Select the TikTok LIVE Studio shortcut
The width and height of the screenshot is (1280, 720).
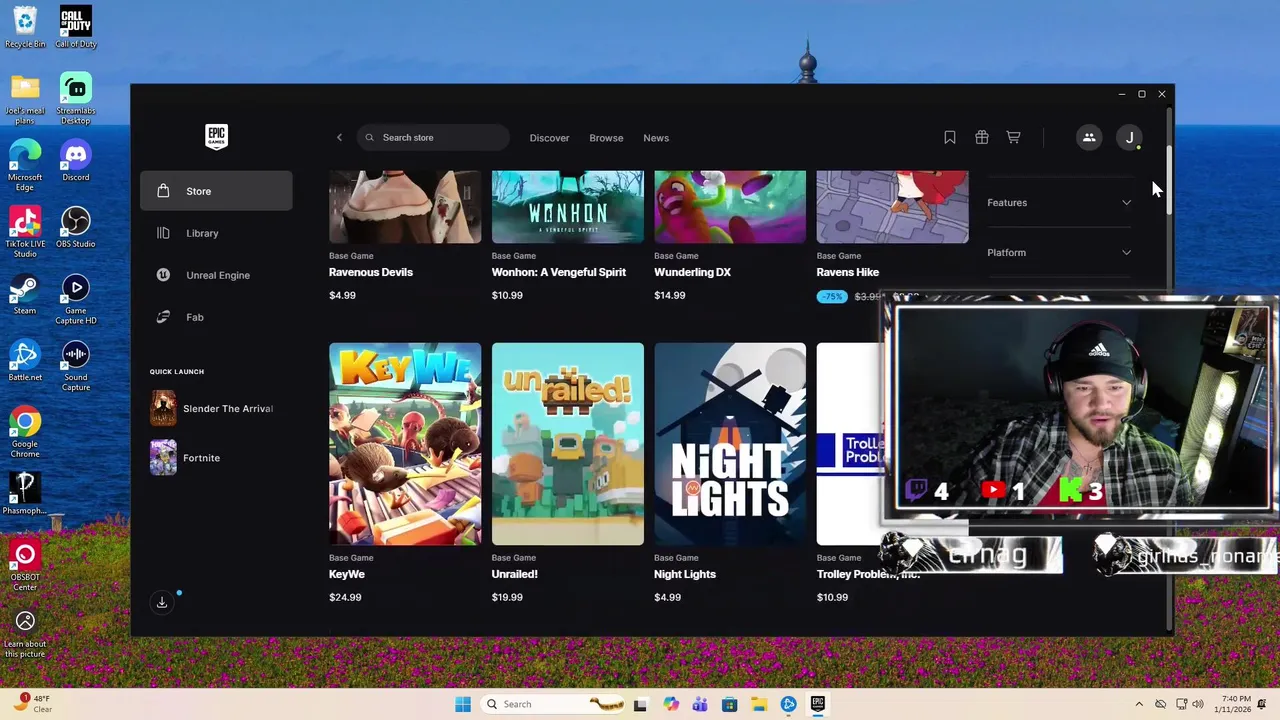25,232
